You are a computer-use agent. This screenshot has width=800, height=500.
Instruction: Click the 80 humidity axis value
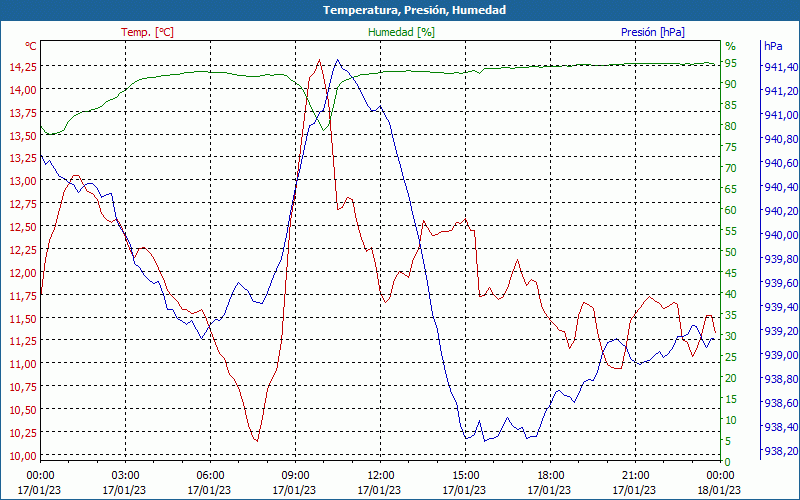[x=731, y=126]
